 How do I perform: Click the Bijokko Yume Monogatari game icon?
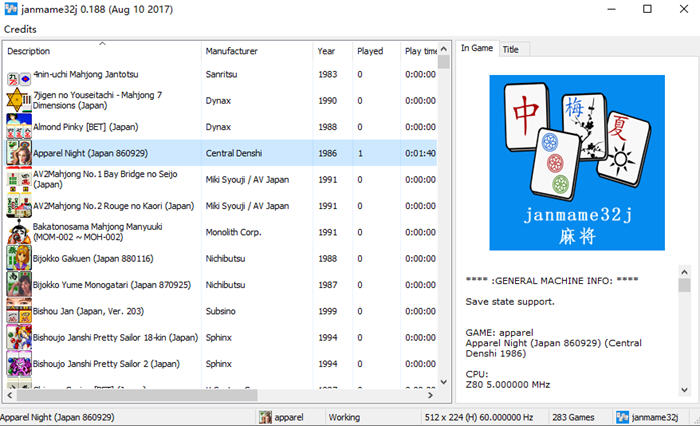click(x=19, y=284)
